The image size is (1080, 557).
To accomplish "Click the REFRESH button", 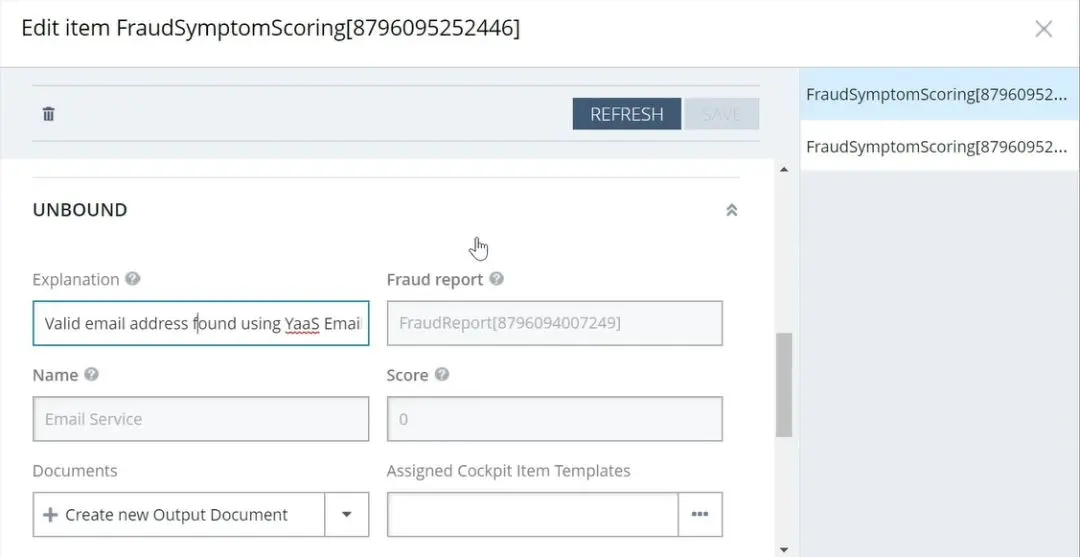I will point(626,114).
